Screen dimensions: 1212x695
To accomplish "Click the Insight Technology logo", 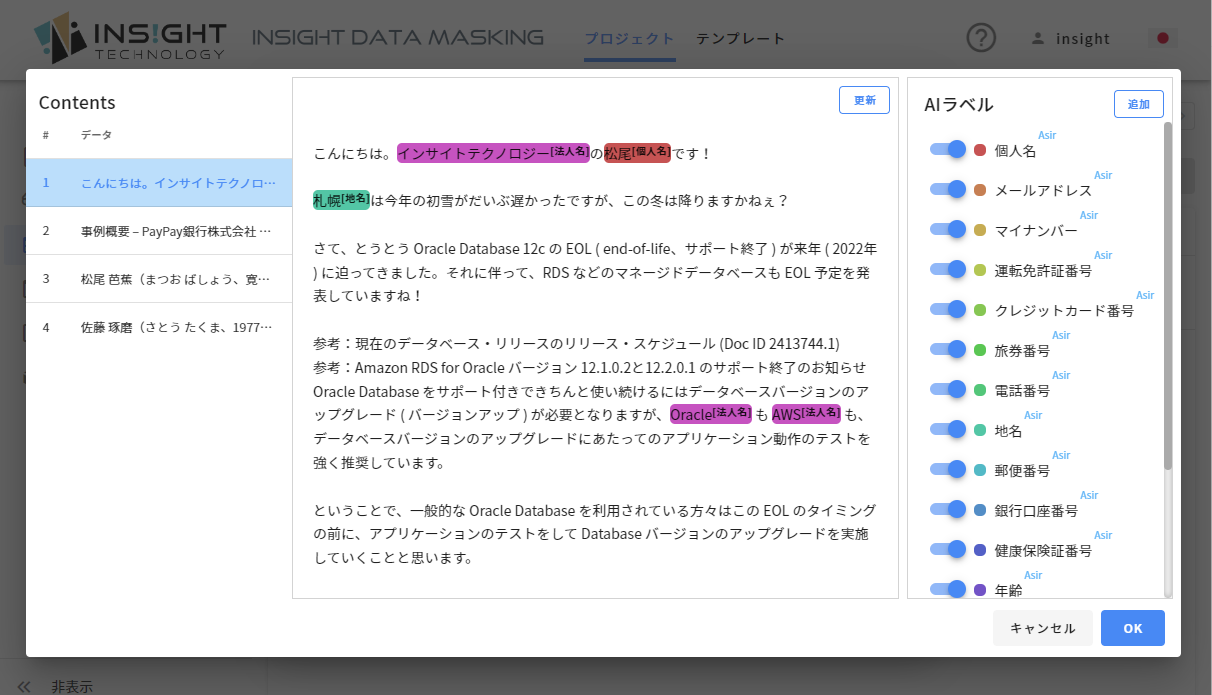I will coord(130,39).
